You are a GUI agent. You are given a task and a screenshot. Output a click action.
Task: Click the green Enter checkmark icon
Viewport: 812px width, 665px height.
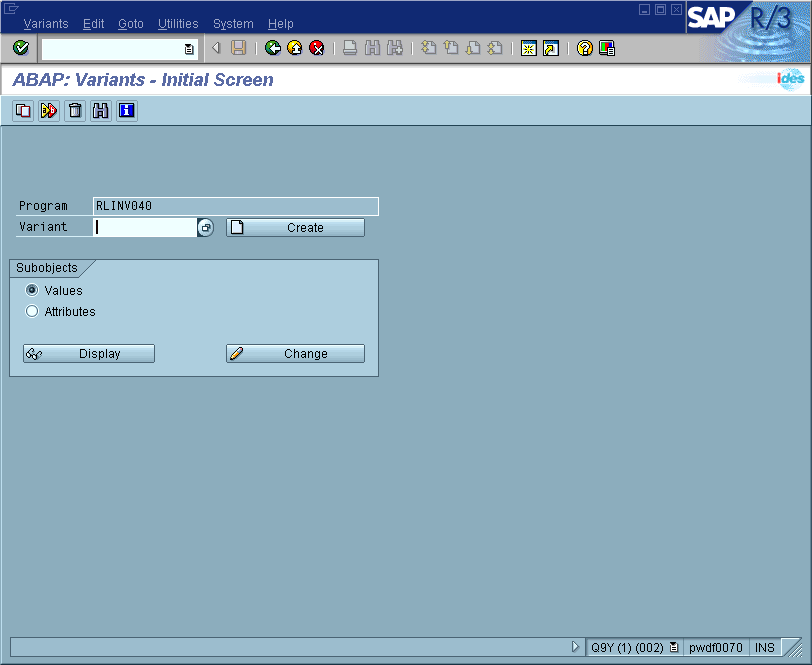(x=21, y=48)
